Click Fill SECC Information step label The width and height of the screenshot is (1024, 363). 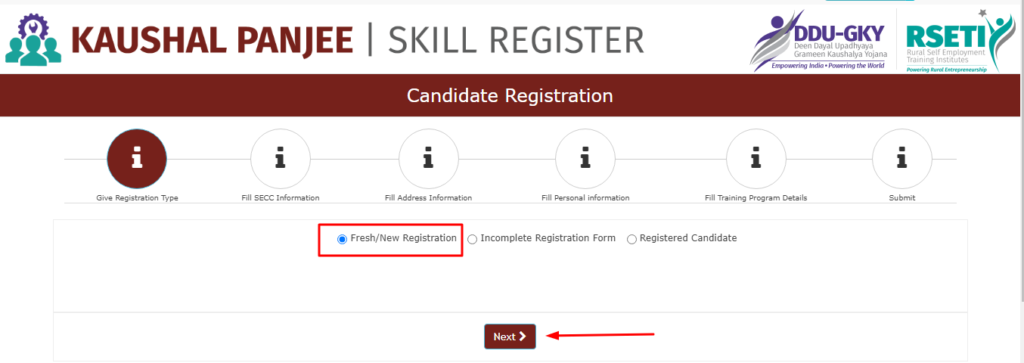[x=280, y=198]
